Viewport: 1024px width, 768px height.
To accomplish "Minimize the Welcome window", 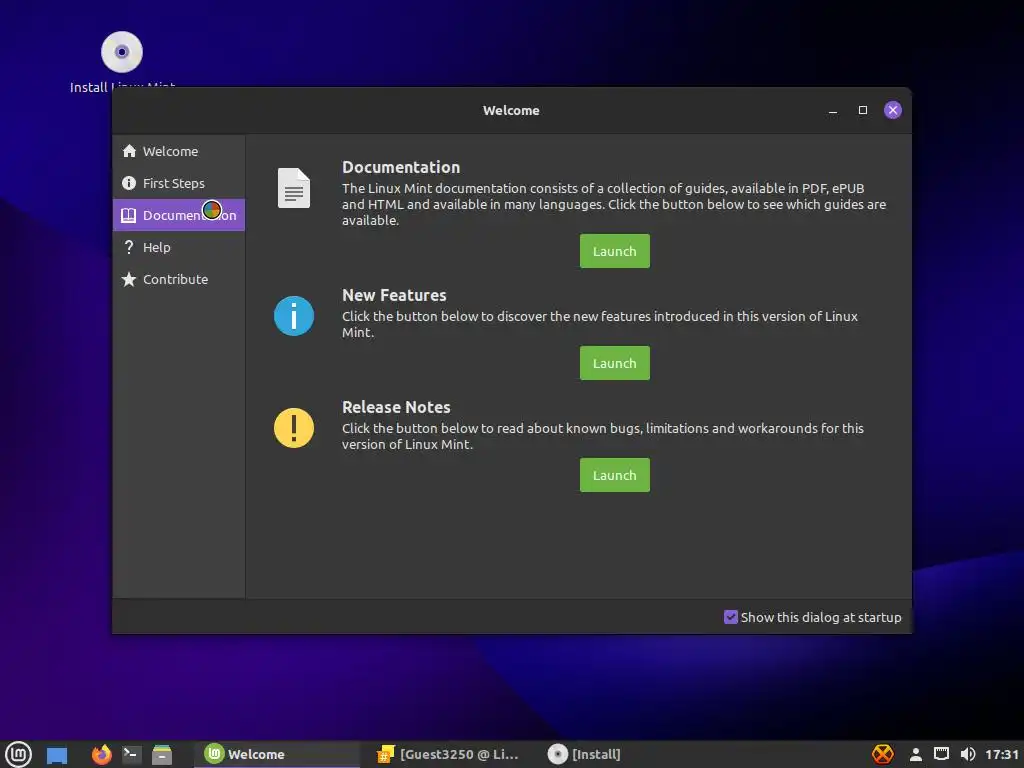I will point(833,110).
